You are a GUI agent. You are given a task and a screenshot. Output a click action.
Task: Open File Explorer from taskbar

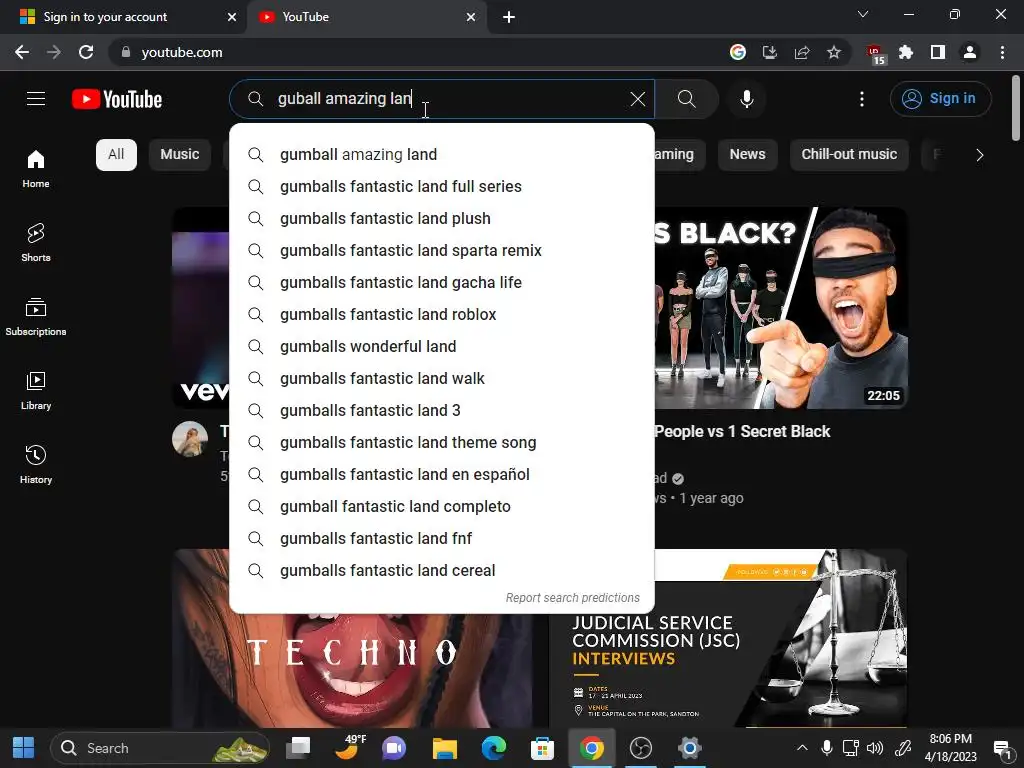[445, 748]
